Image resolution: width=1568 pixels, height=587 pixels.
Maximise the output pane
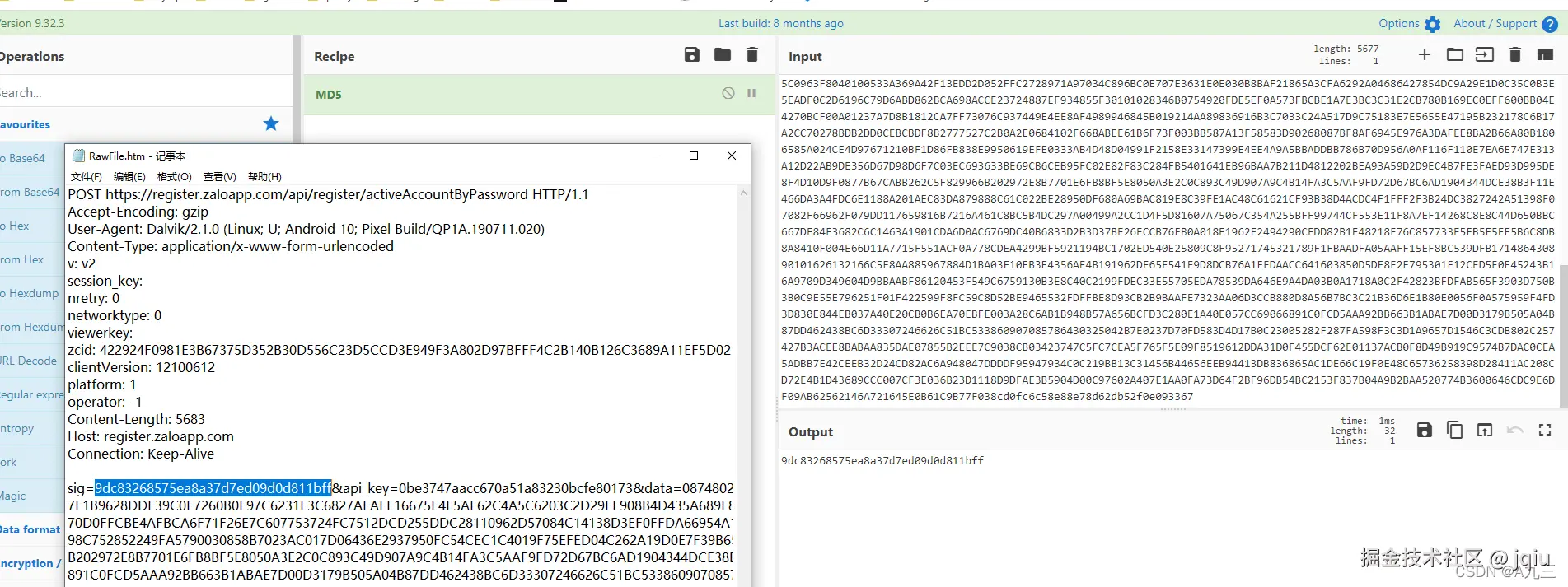(1545, 430)
